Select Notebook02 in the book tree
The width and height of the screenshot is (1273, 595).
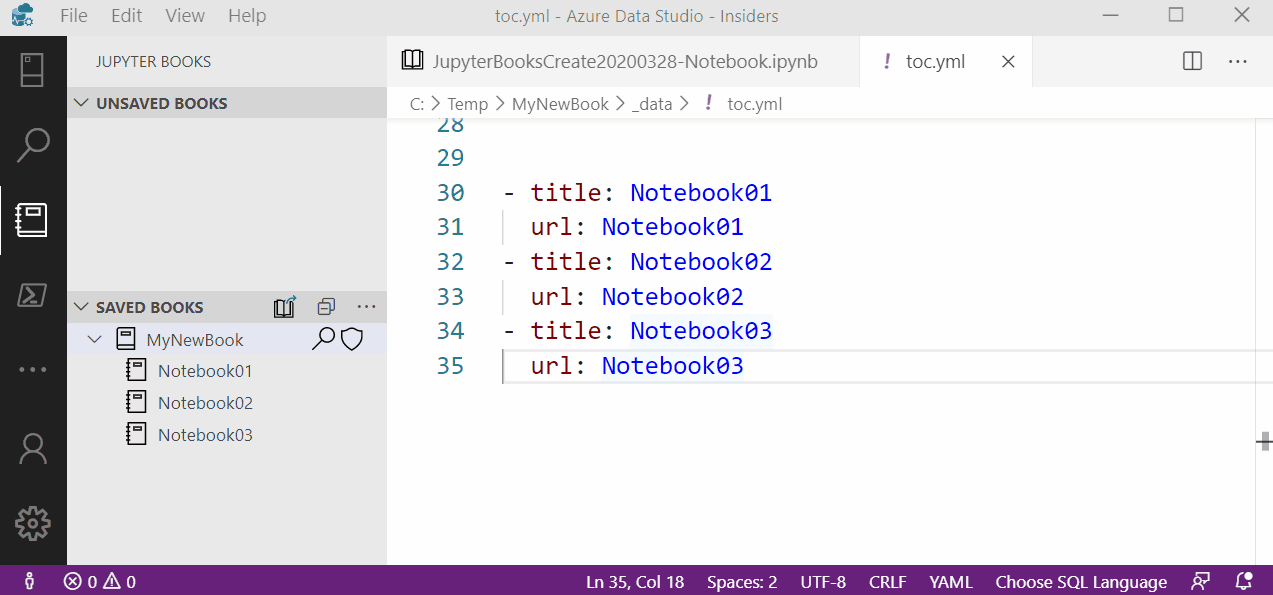pyautogui.click(x=203, y=402)
